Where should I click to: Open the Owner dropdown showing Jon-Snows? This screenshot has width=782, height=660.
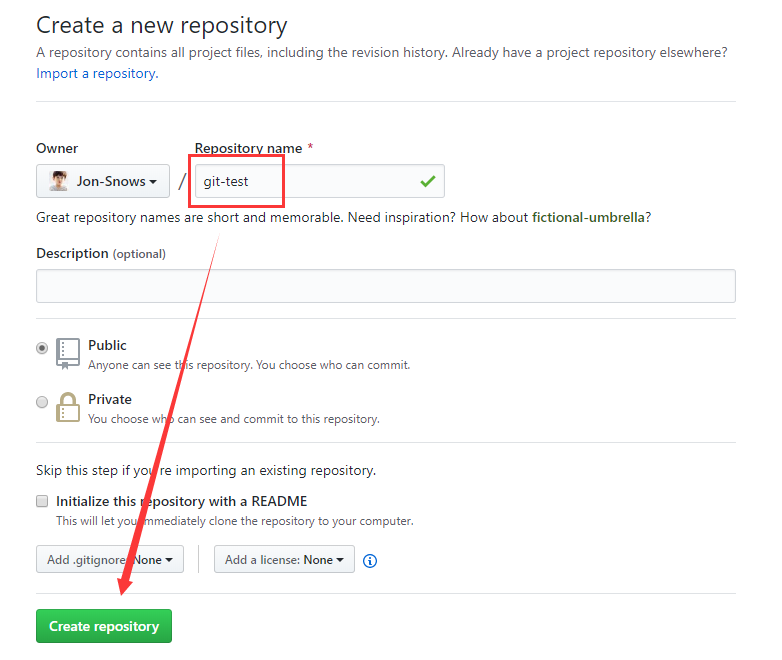point(103,182)
